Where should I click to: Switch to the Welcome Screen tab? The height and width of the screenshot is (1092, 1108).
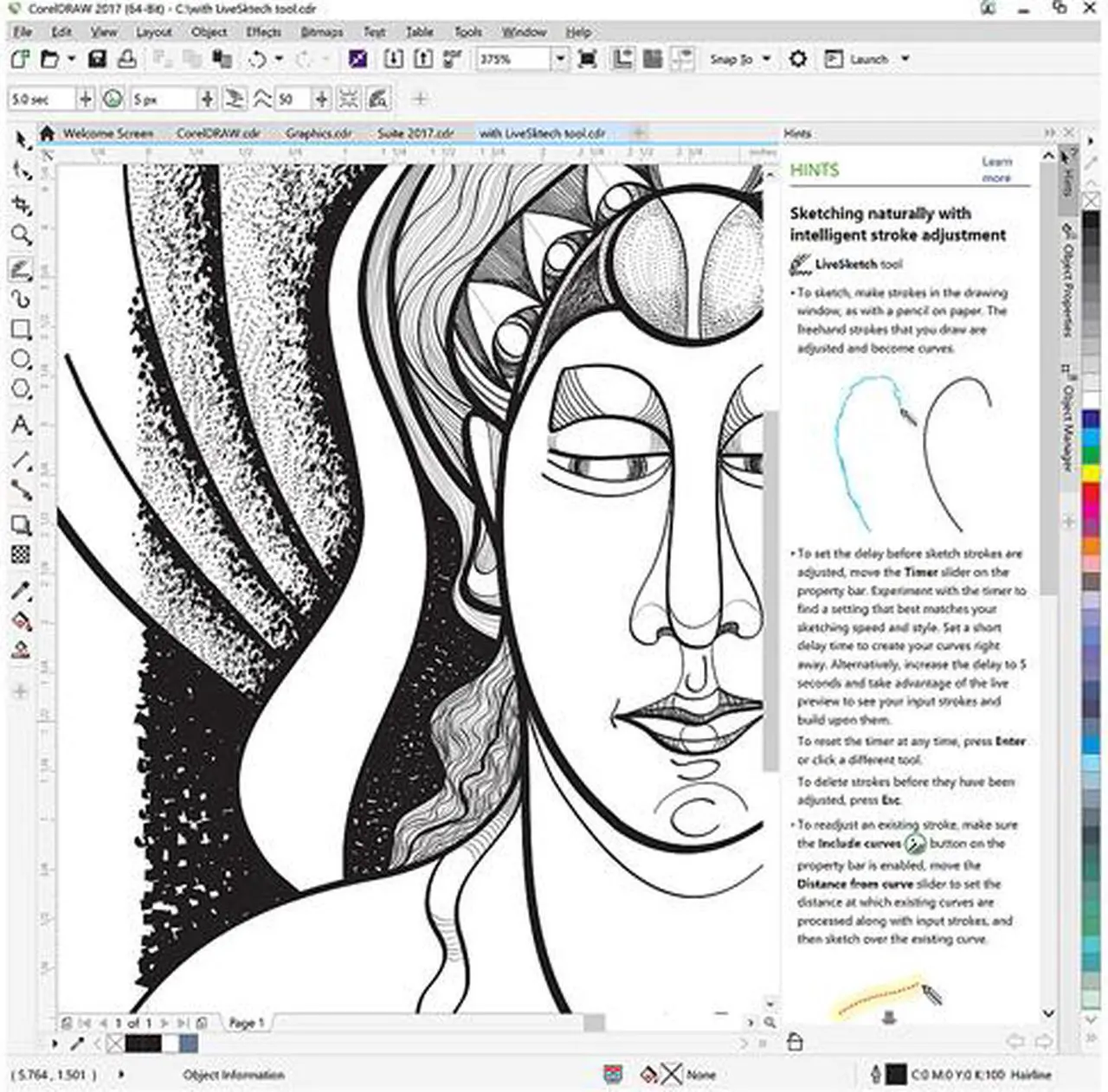click(108, 133)
